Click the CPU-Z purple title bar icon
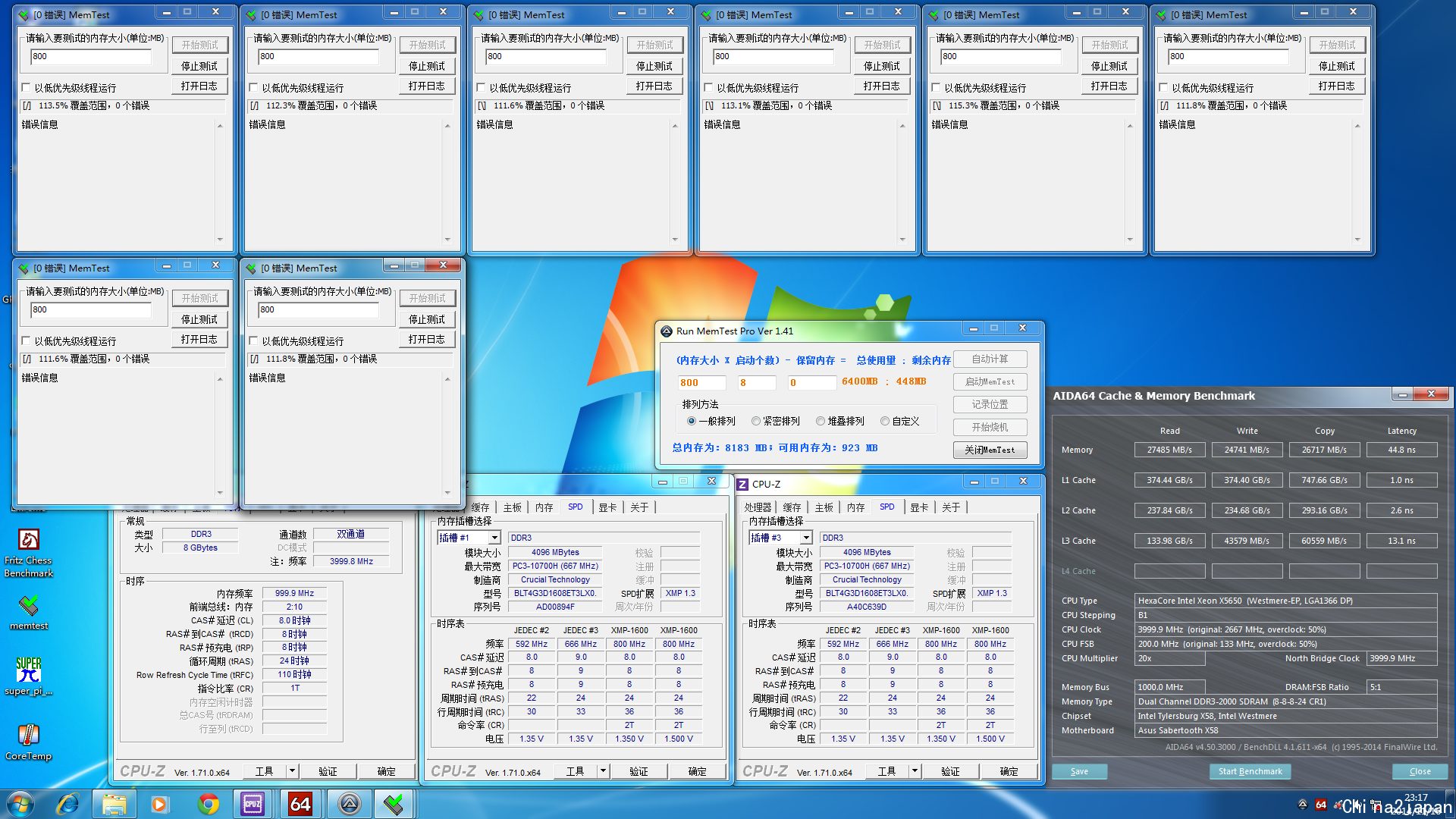 click(743, 484)
